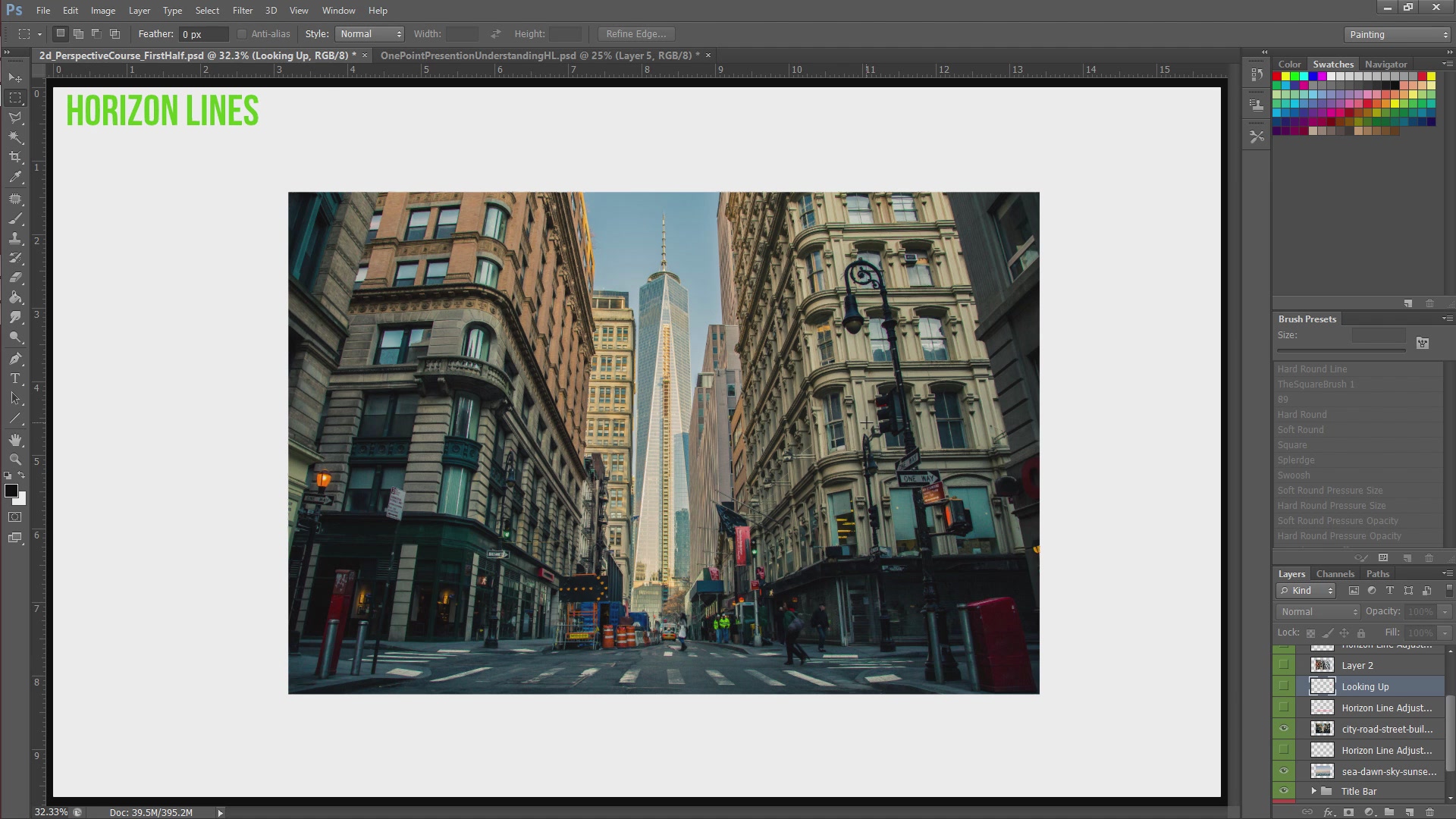Screen dimensions: 1456x819
Task: Select the Zoom tool
Action: 15,460
